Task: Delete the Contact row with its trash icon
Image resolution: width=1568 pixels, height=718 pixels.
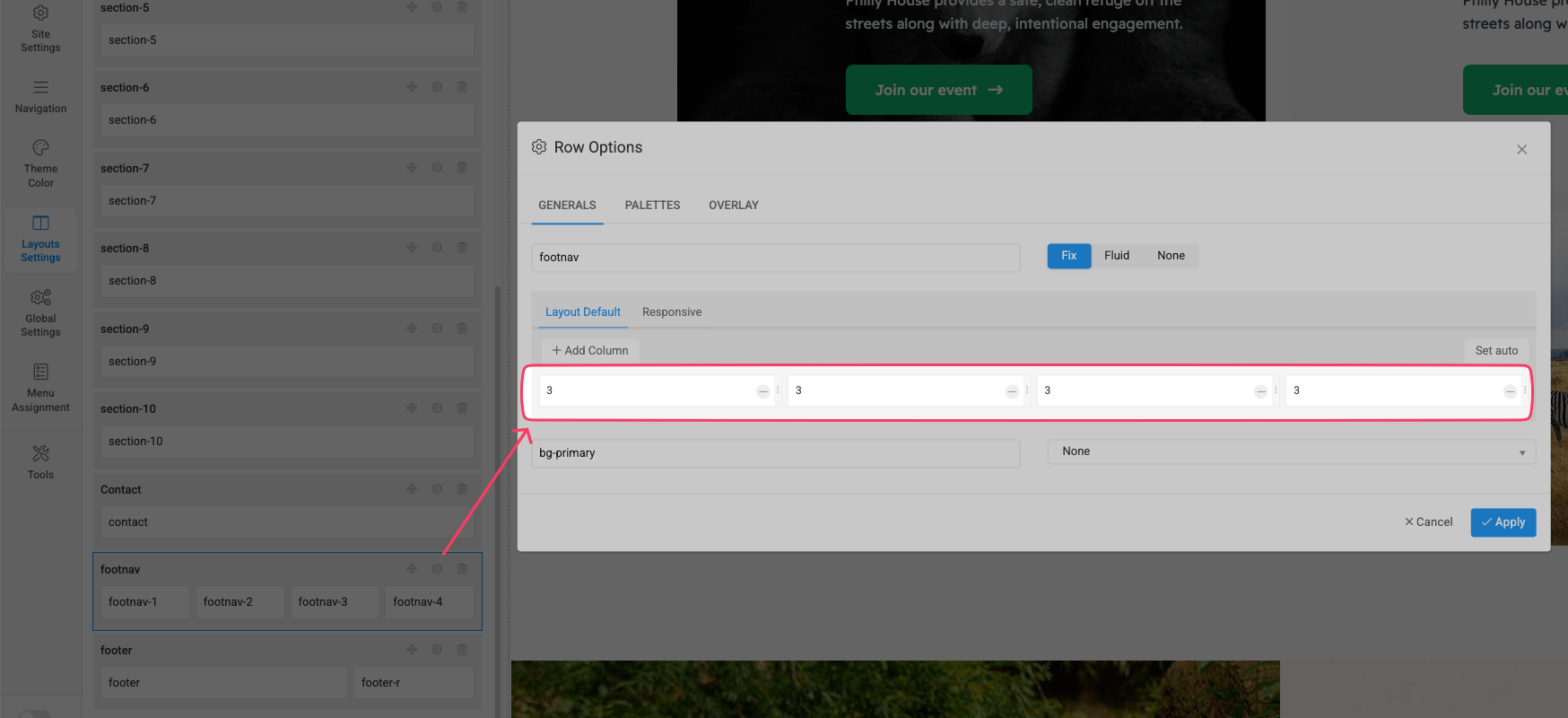Action: 462,489
